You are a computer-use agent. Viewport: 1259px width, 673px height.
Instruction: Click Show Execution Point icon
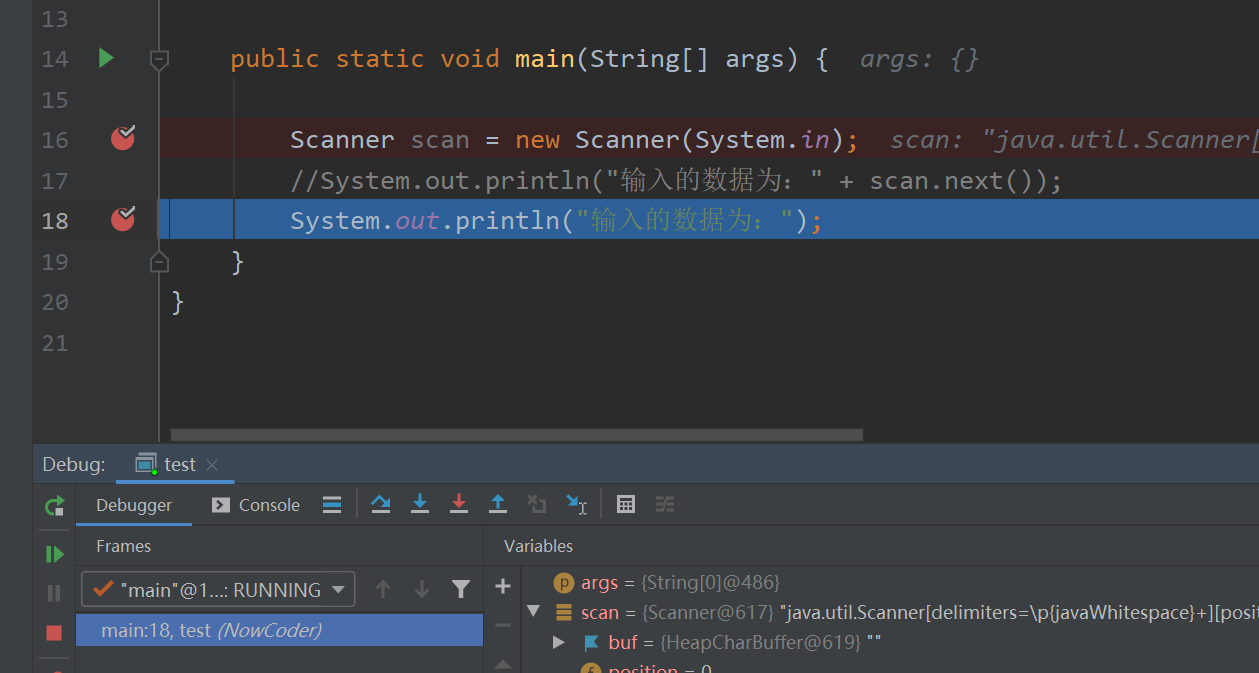pyautogui.click(x=332, y=505)
